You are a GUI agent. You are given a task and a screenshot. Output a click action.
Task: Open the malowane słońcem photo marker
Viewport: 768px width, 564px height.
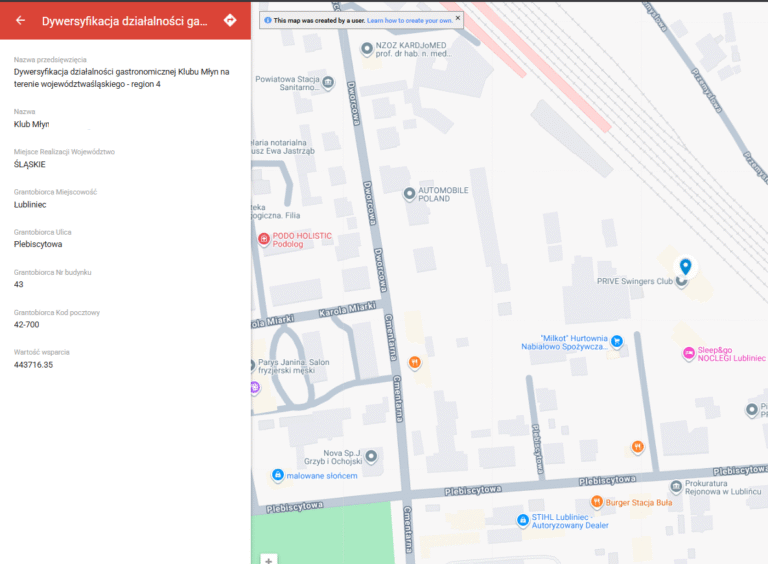(x=277, y=475)
